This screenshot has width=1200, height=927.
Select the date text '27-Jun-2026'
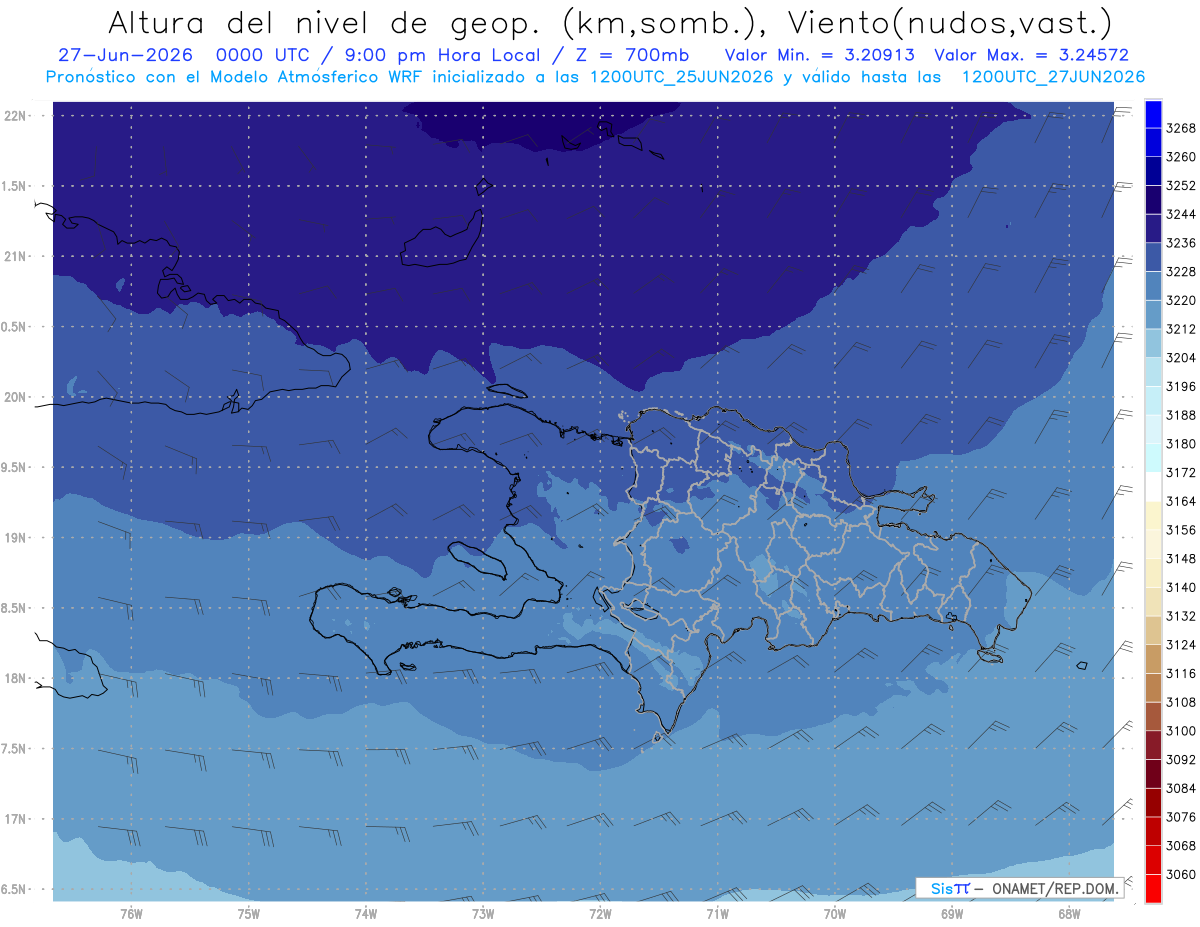[125, 54]
